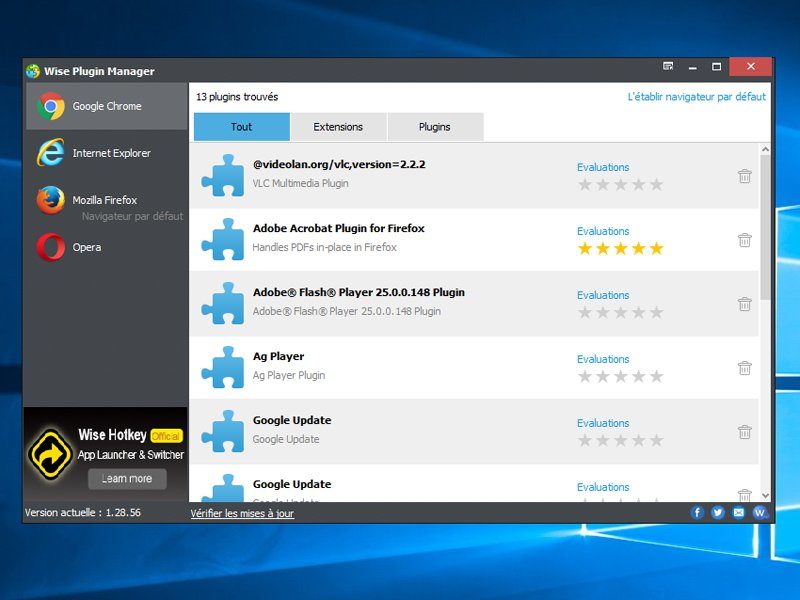Select the Ag Player title text
This screenshot has height=600, width=800.
tap(279, 357)
